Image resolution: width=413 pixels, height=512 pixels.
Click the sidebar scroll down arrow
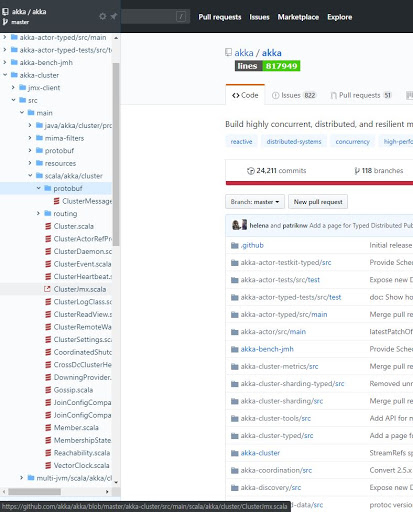click(116, 482)
